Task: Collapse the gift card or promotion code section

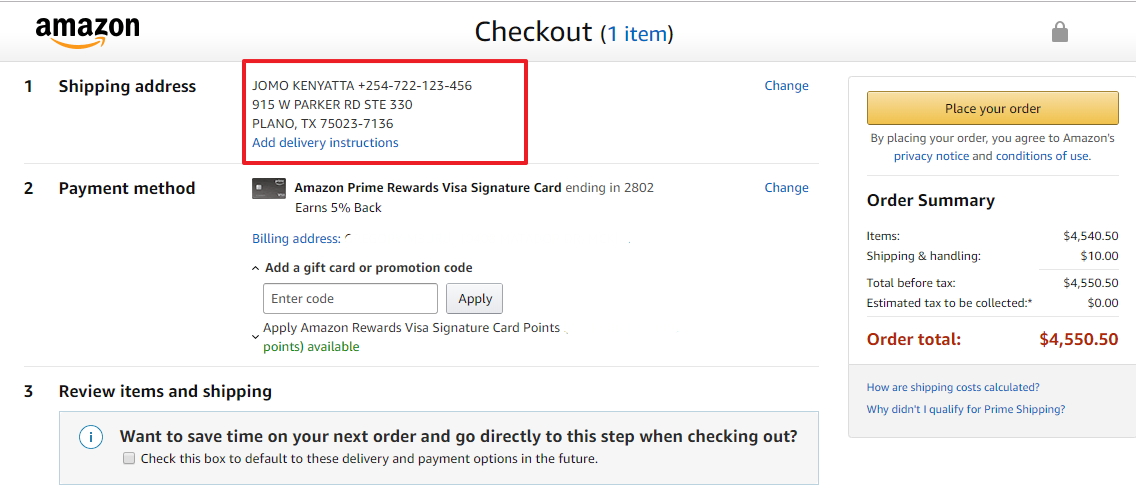Action: (256, 268)
